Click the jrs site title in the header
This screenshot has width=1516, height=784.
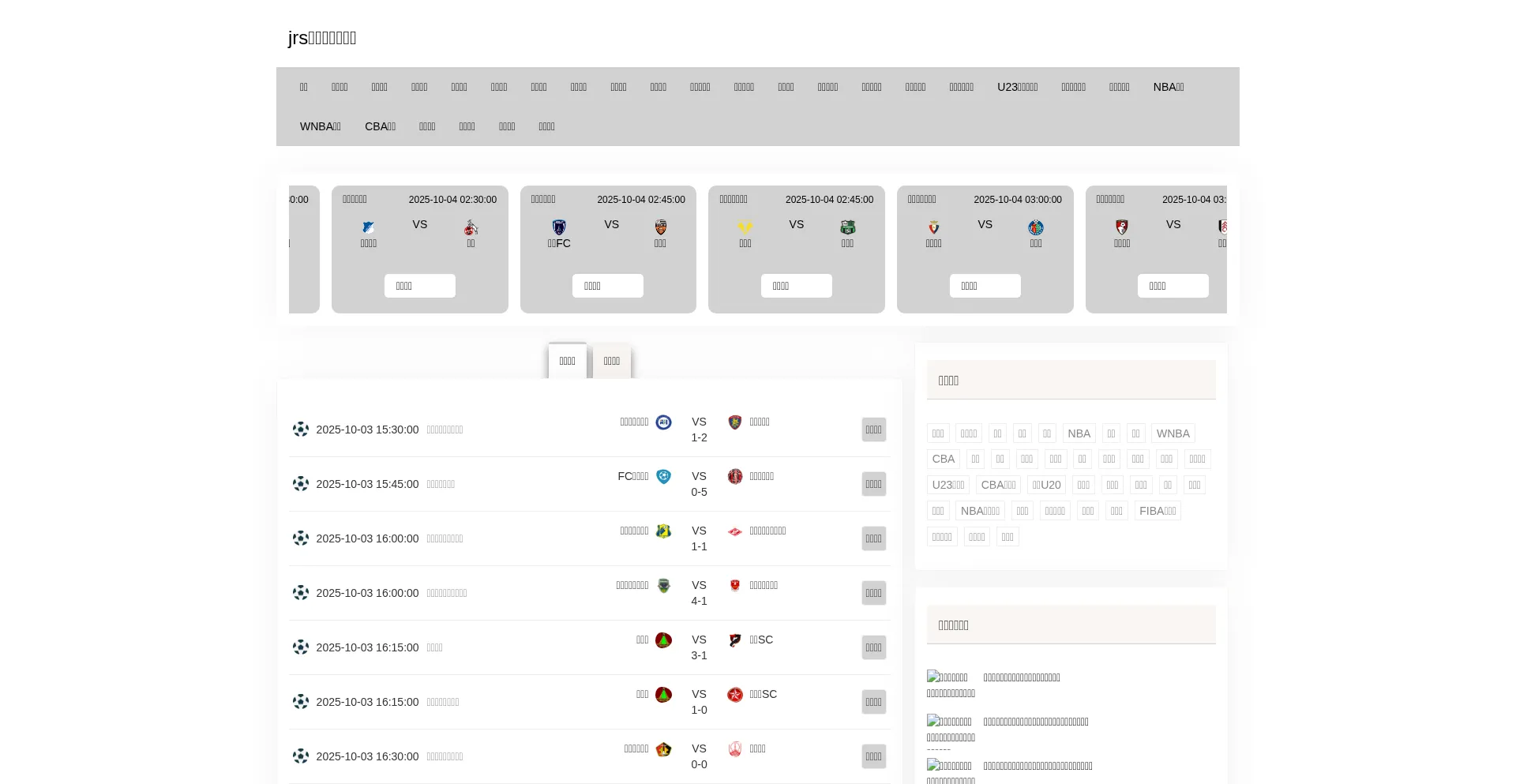click(x=322, y=38)
